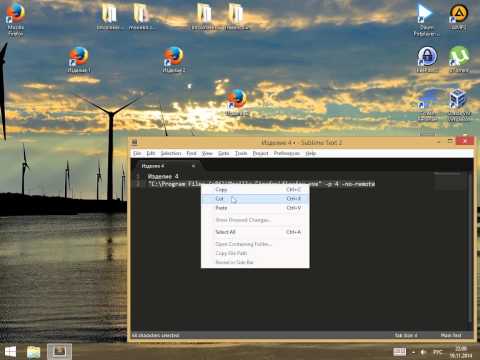This screenshot has height=360, width=480.
Task: Select the Firefox shortcut labeled Издание 1
Action: coord(79,59)
